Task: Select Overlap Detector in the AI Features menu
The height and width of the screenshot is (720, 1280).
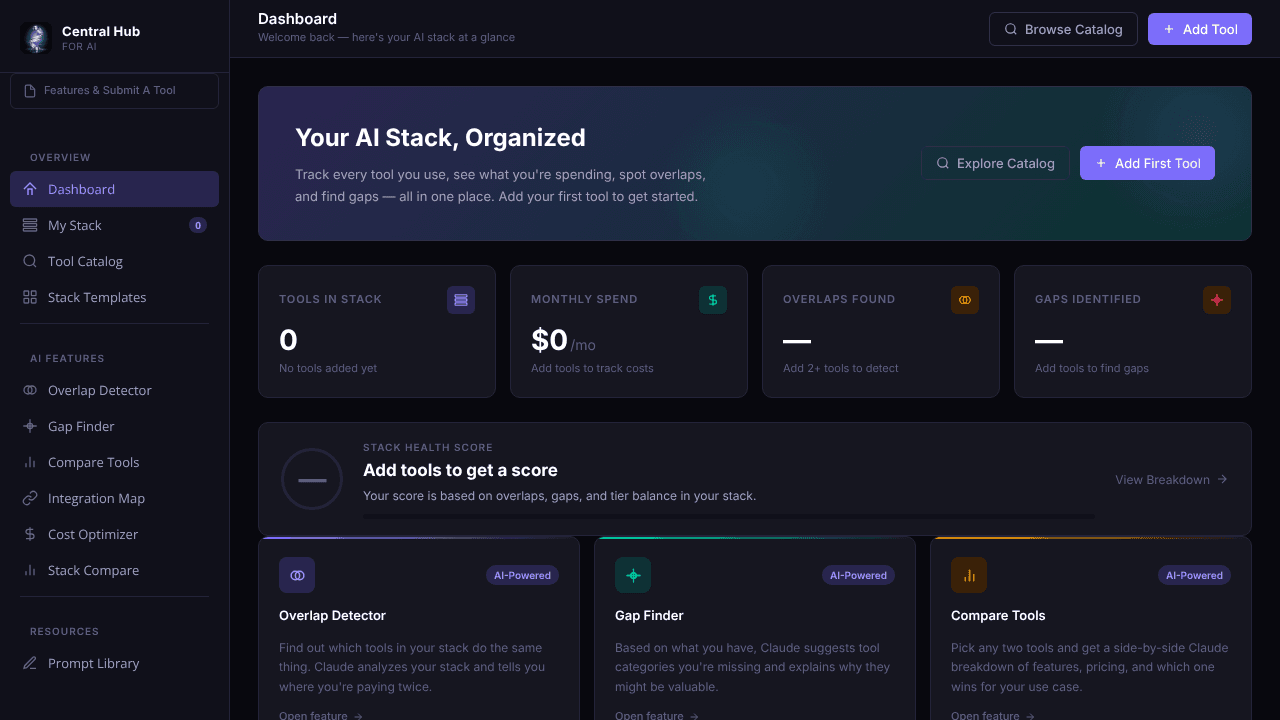Action: coord(114,390)
